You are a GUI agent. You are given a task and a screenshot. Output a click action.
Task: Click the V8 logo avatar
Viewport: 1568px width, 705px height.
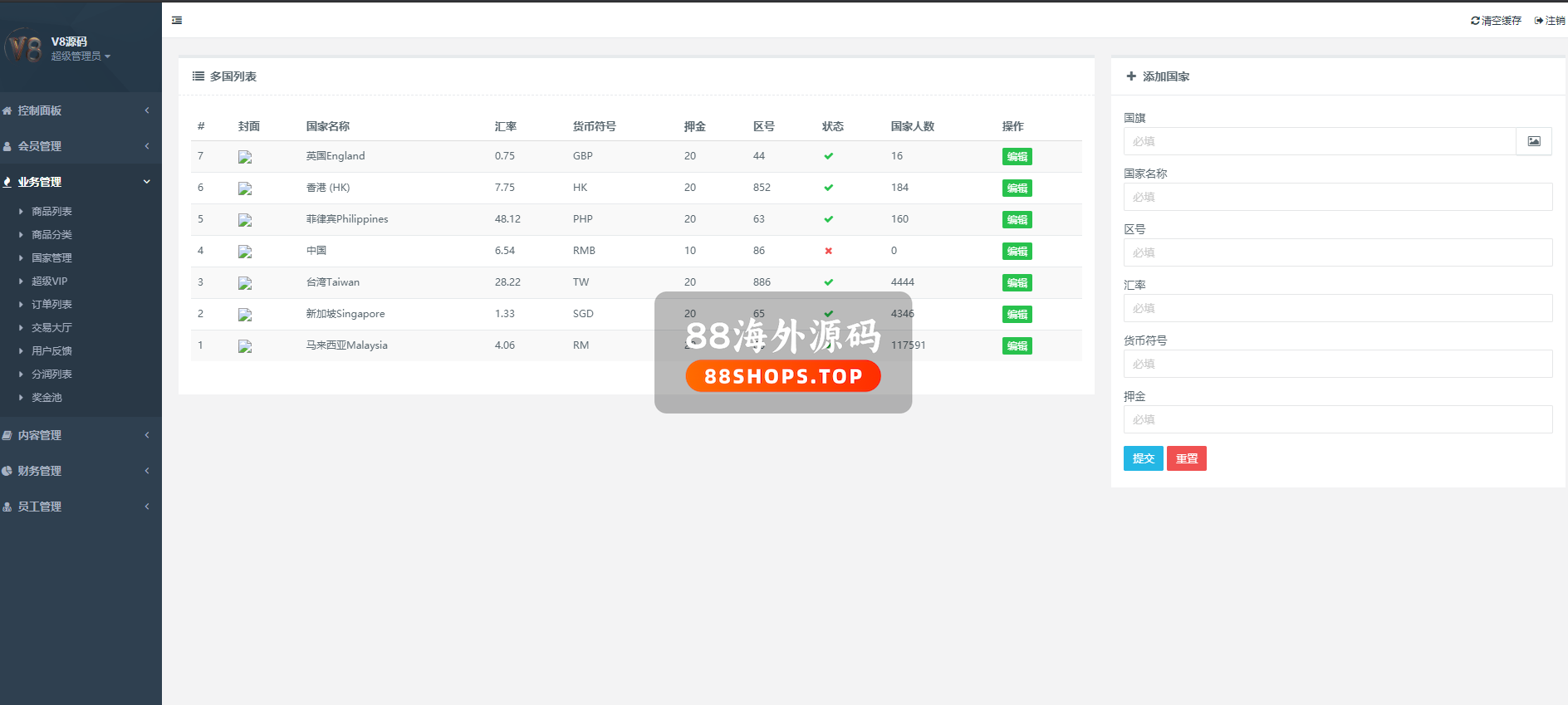click(24, 47)
